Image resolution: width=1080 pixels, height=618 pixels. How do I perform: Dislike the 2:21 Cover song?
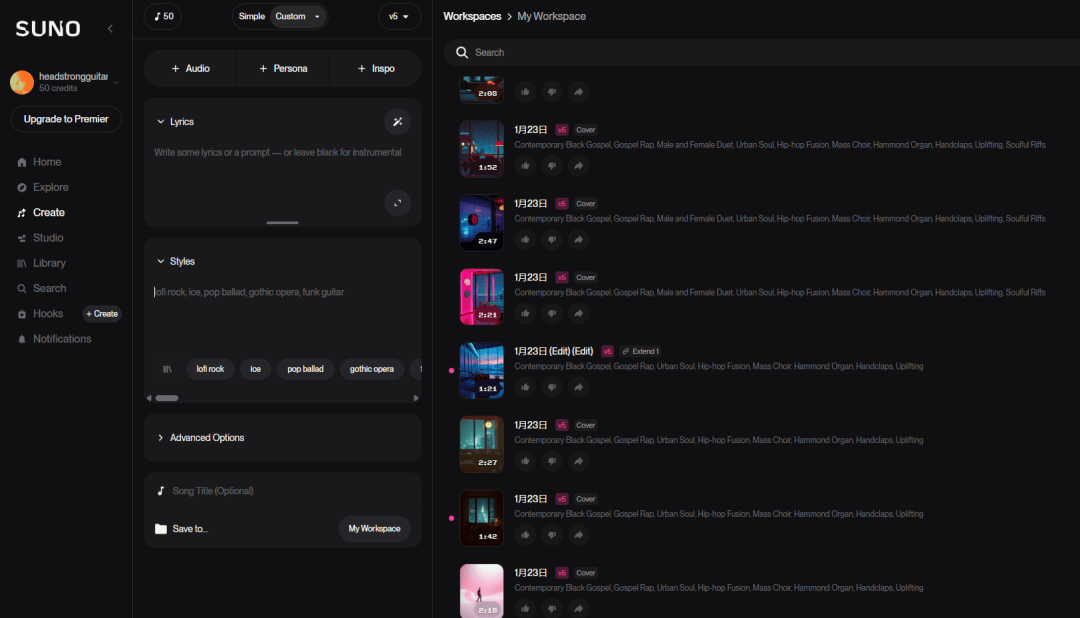pyautogui.click(x=552, y=314)
